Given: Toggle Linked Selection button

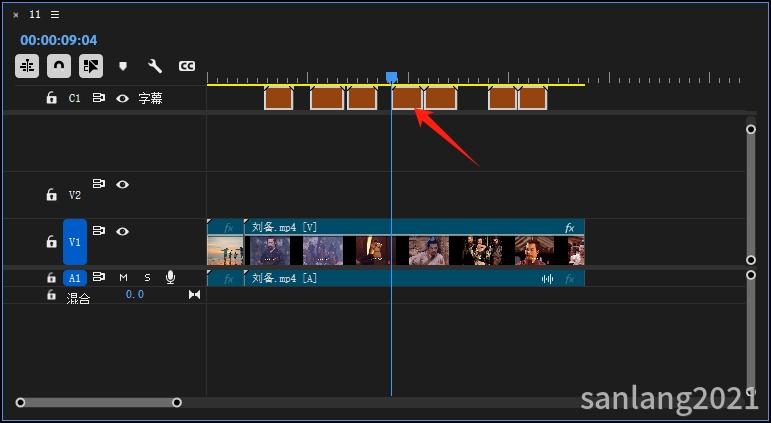Looking at the screenshot, I should [91, 66].
